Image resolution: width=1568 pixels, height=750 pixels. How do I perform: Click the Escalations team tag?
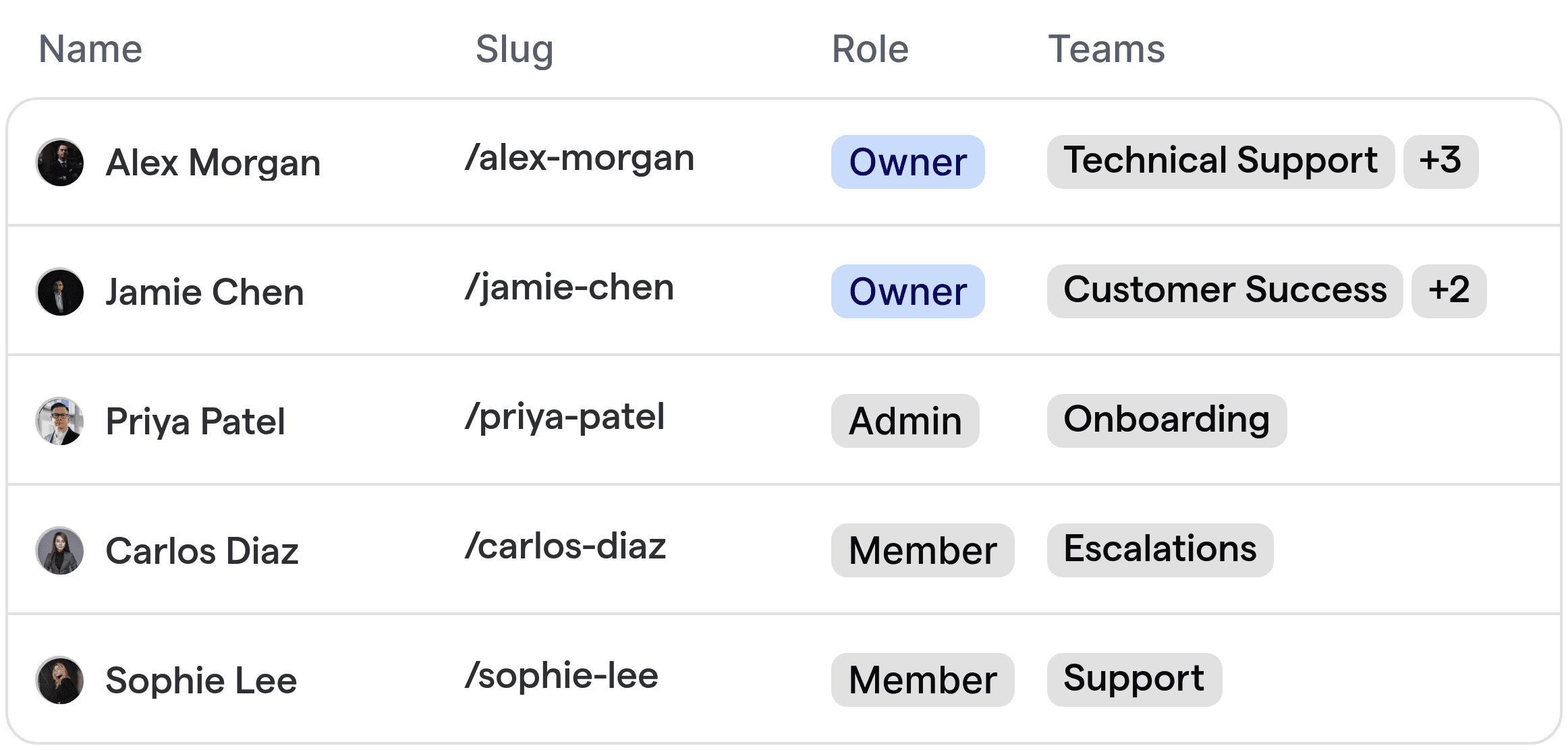click(1160, 550)
